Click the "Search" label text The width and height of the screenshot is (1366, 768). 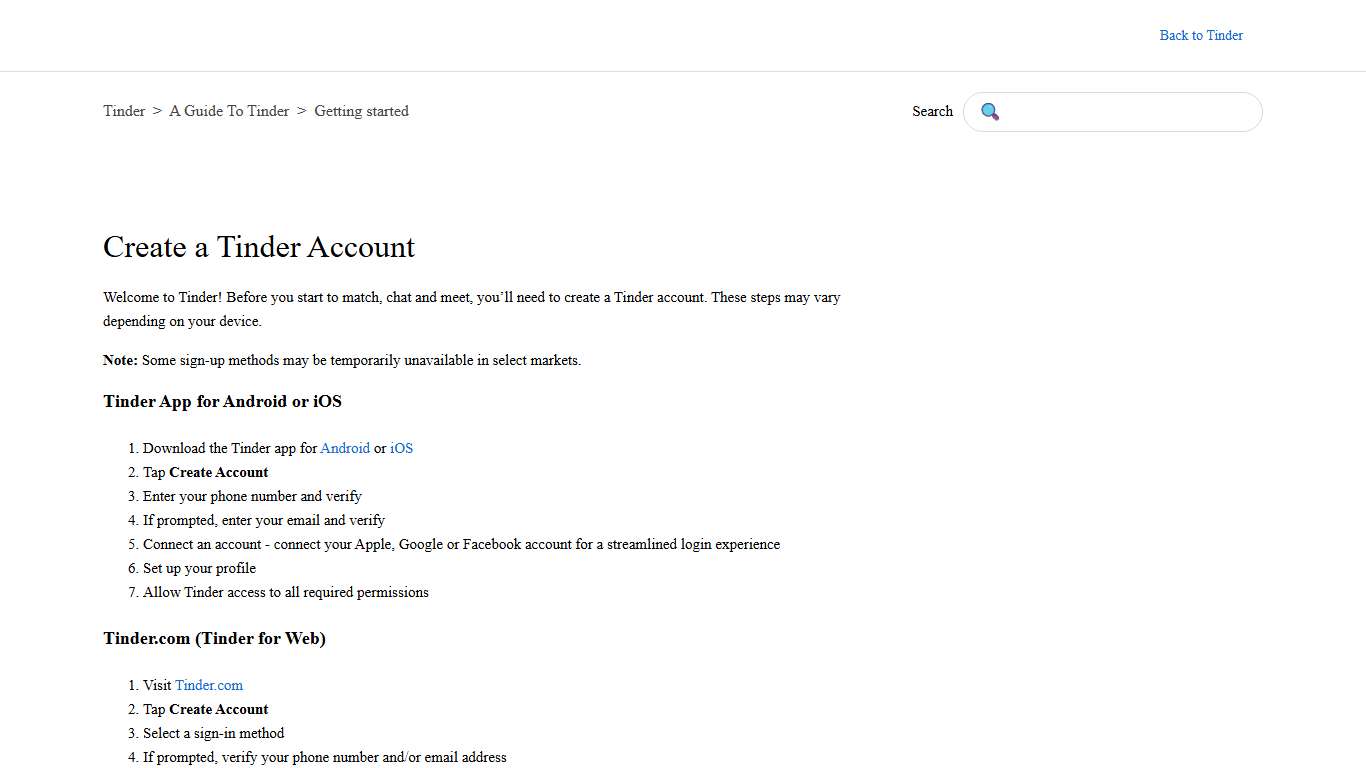click(932, 111)
